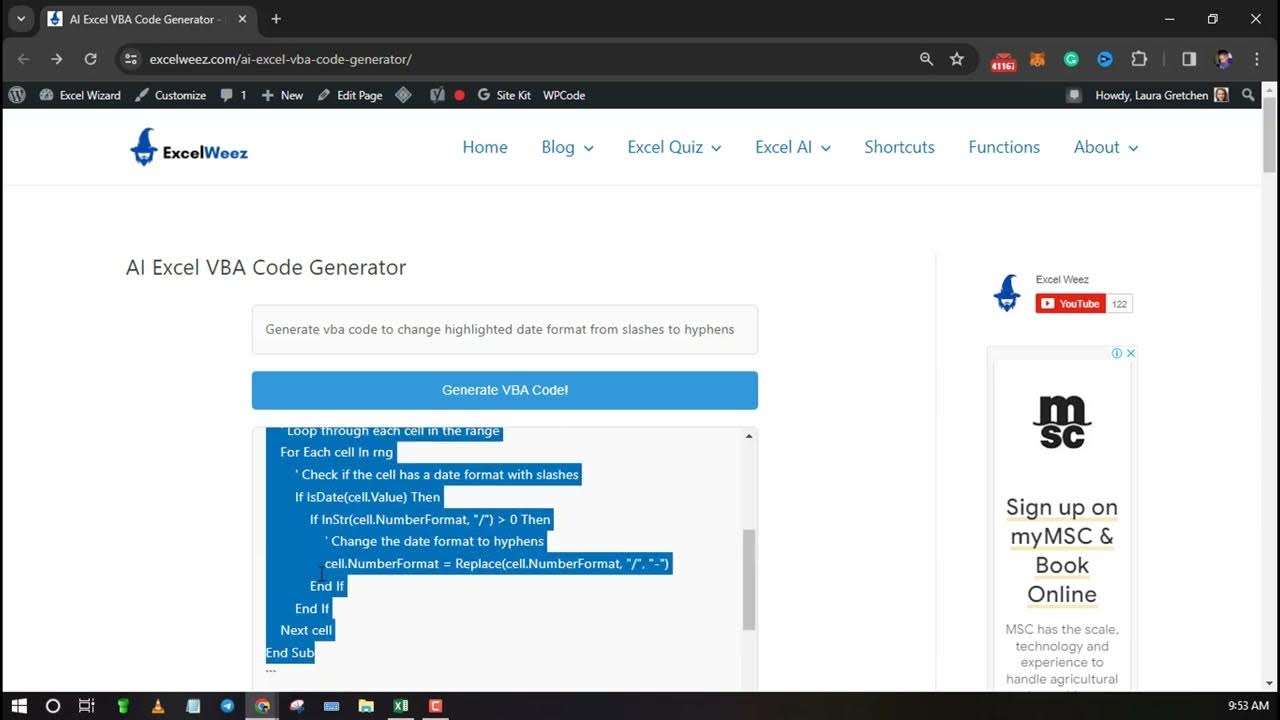Open the browser Extensions puzzle icon
The width and height of the screenshot is (1280, 720).
tap(1139, 60)
